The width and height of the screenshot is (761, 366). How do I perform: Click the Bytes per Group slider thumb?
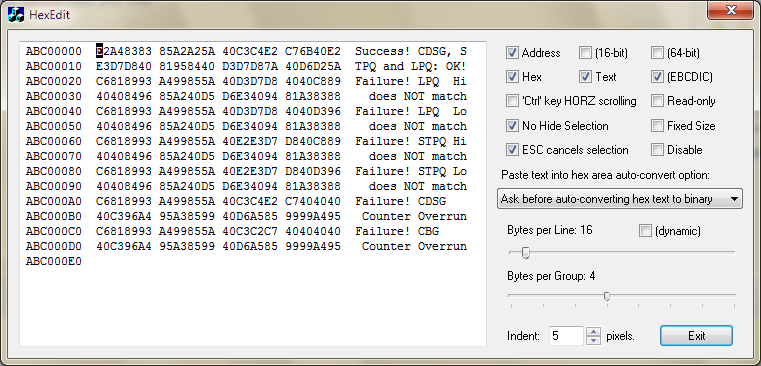click(x=607, y=296)
